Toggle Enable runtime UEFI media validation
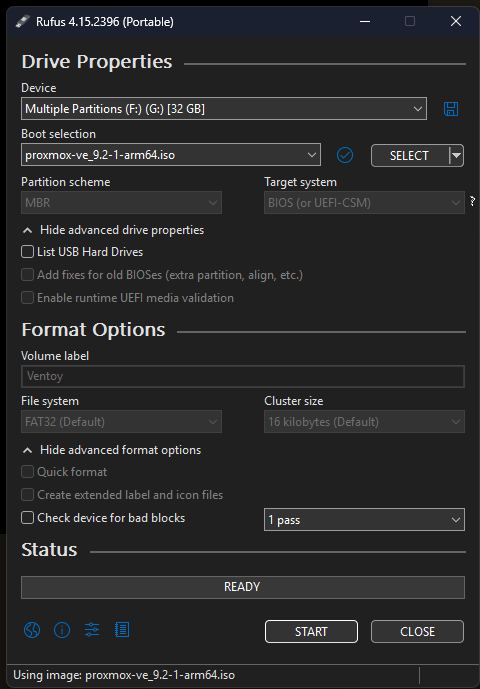Image resolution: width=480 pixels, height=689 pixels. tap(27, 298)
